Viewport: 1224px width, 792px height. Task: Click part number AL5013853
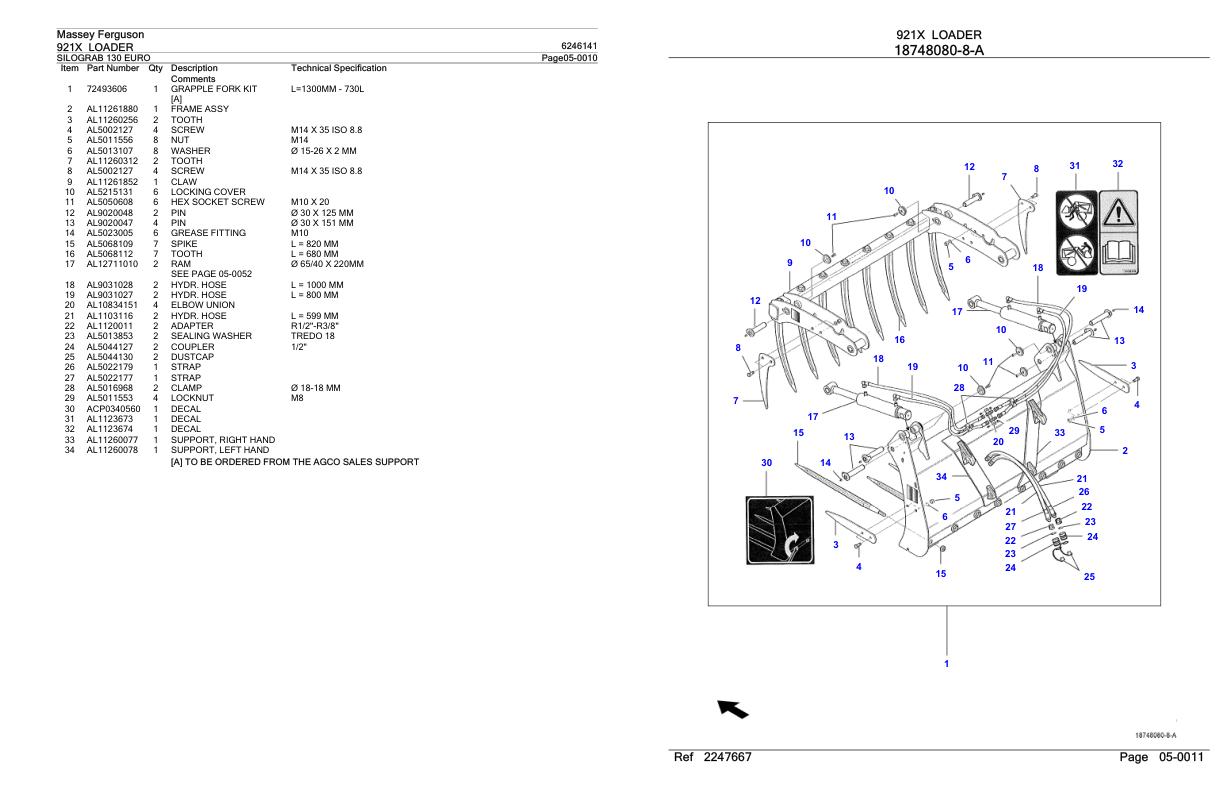[x=109, y=336]
